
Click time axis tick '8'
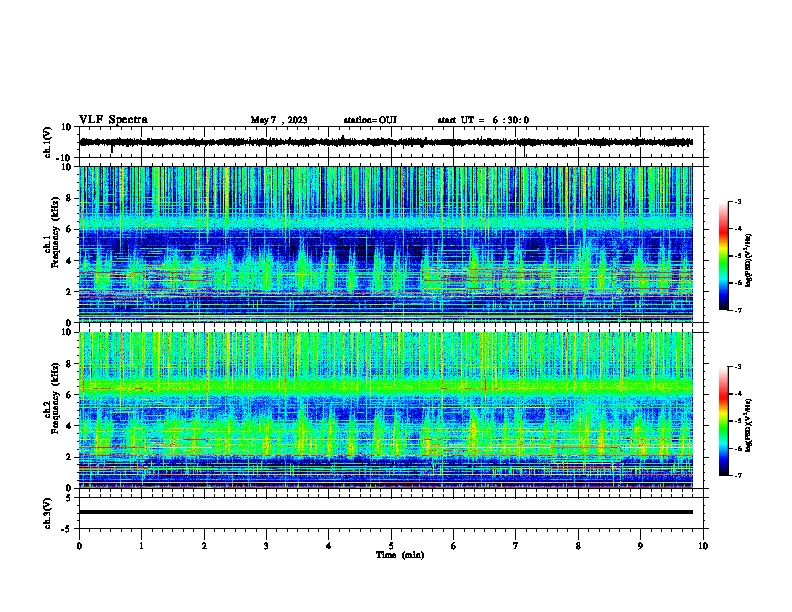click(x=578, y=546)
